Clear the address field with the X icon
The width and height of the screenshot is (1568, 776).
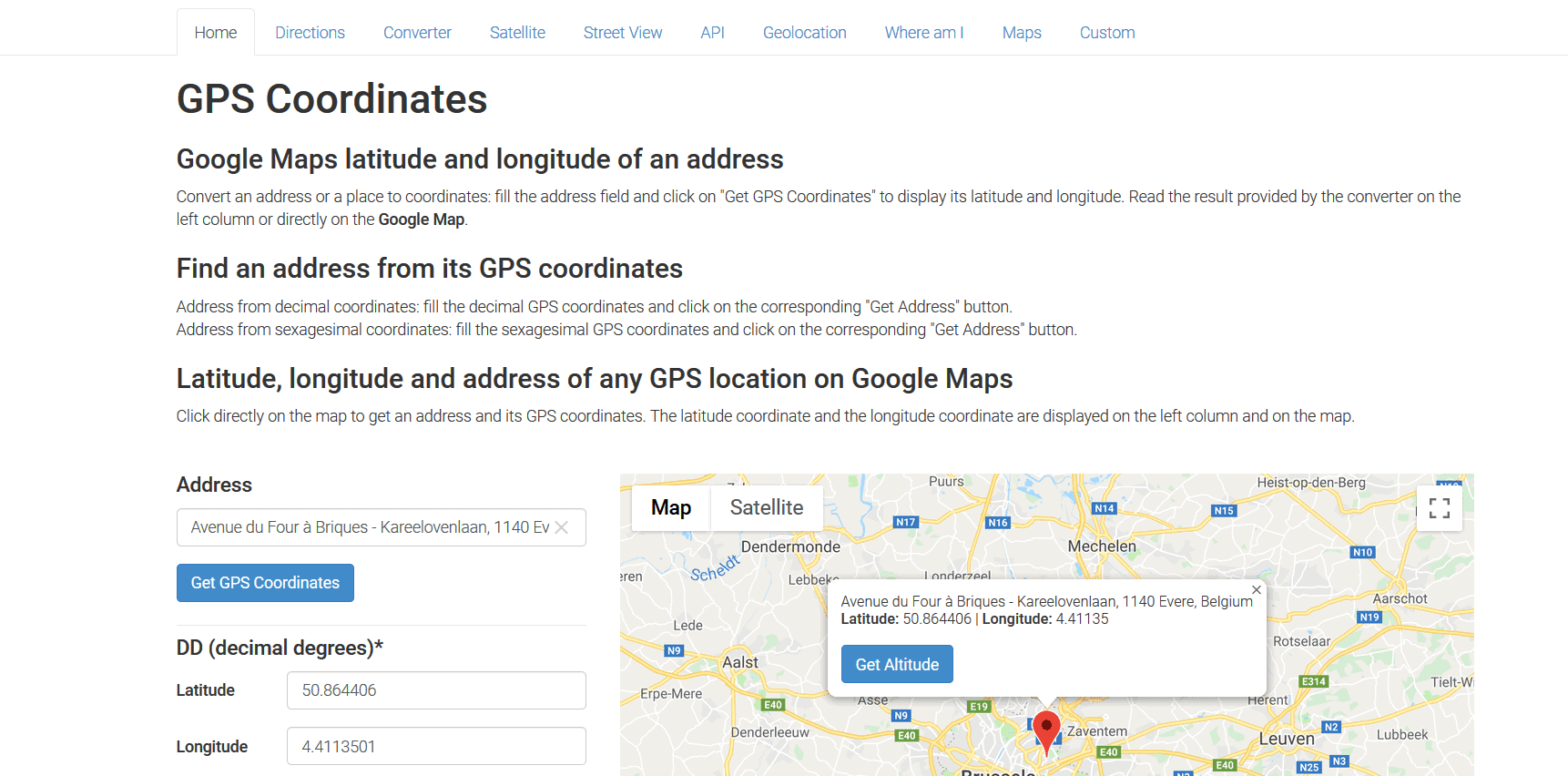coord(562,527)
